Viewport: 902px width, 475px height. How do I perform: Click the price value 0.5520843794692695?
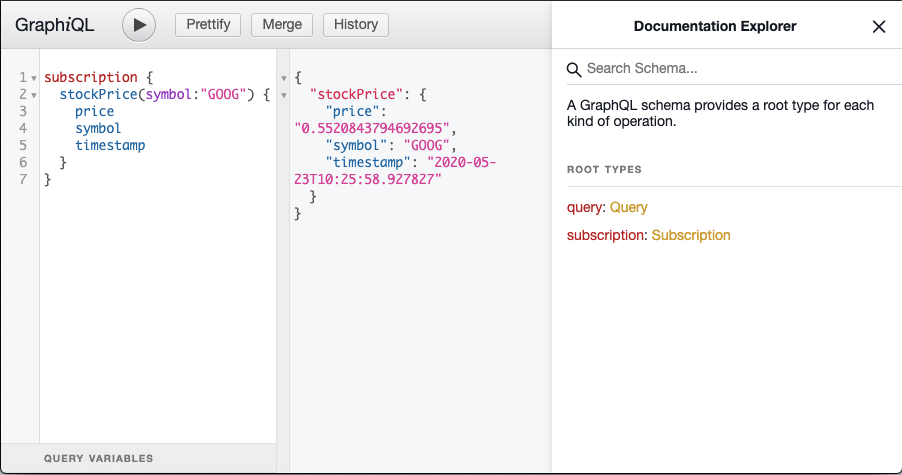coord(372,128)
